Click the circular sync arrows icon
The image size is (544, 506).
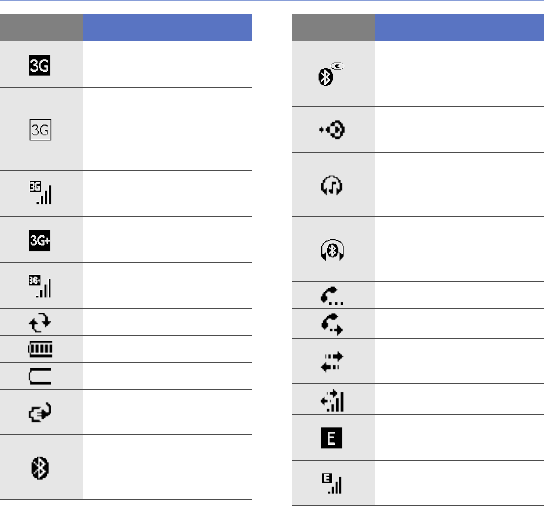40,322
